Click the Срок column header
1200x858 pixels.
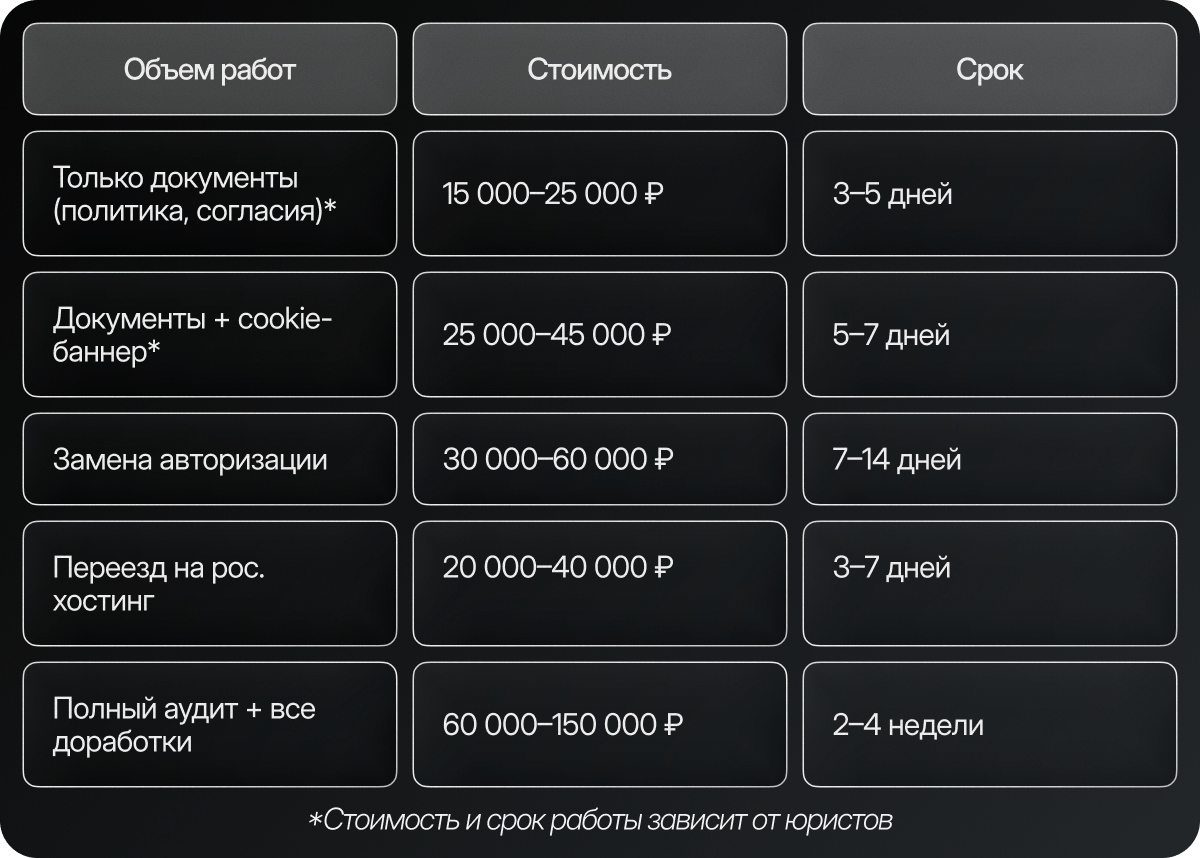pyautogui.click(x=990, y=70)
